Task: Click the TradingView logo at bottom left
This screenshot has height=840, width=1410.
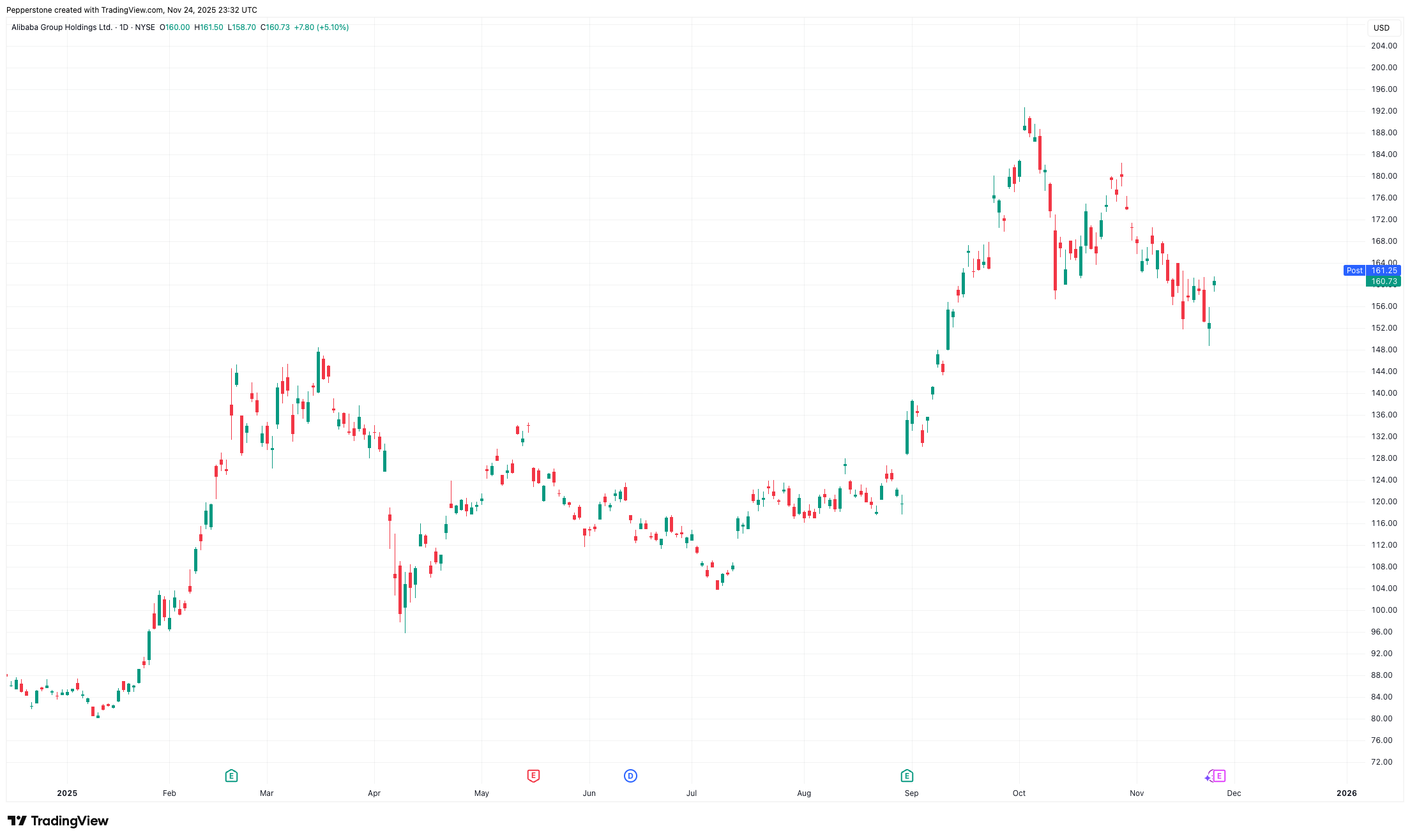Action: pyautogui.click(x=58, y=821)
